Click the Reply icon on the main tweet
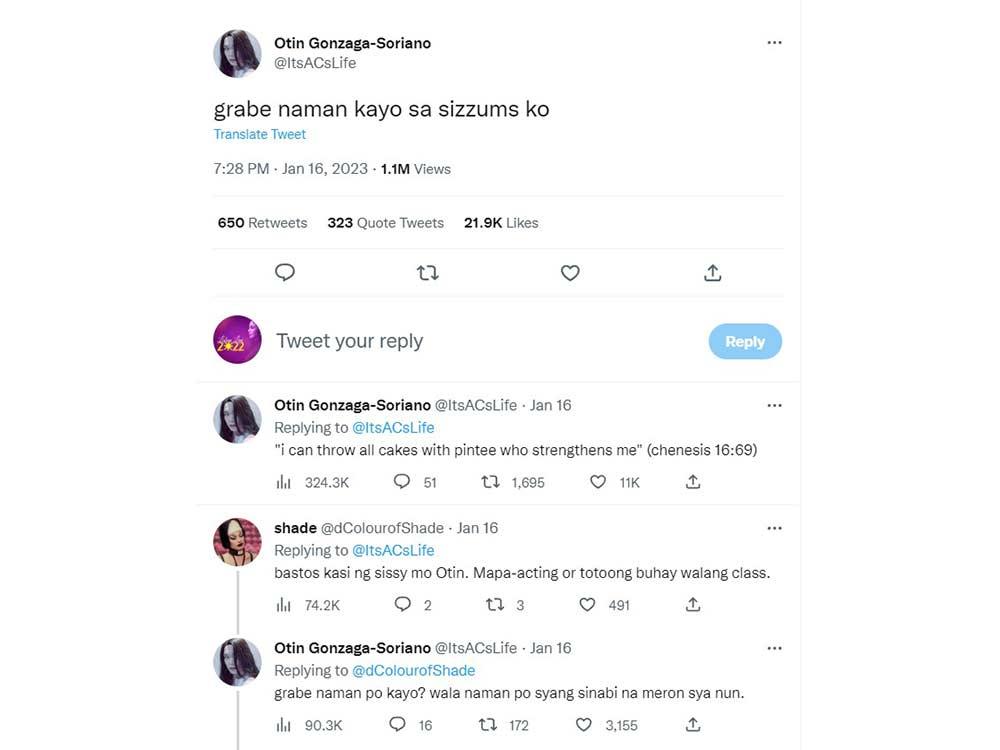The height and width of the screenshot is (750, 1000). (285, 271)
